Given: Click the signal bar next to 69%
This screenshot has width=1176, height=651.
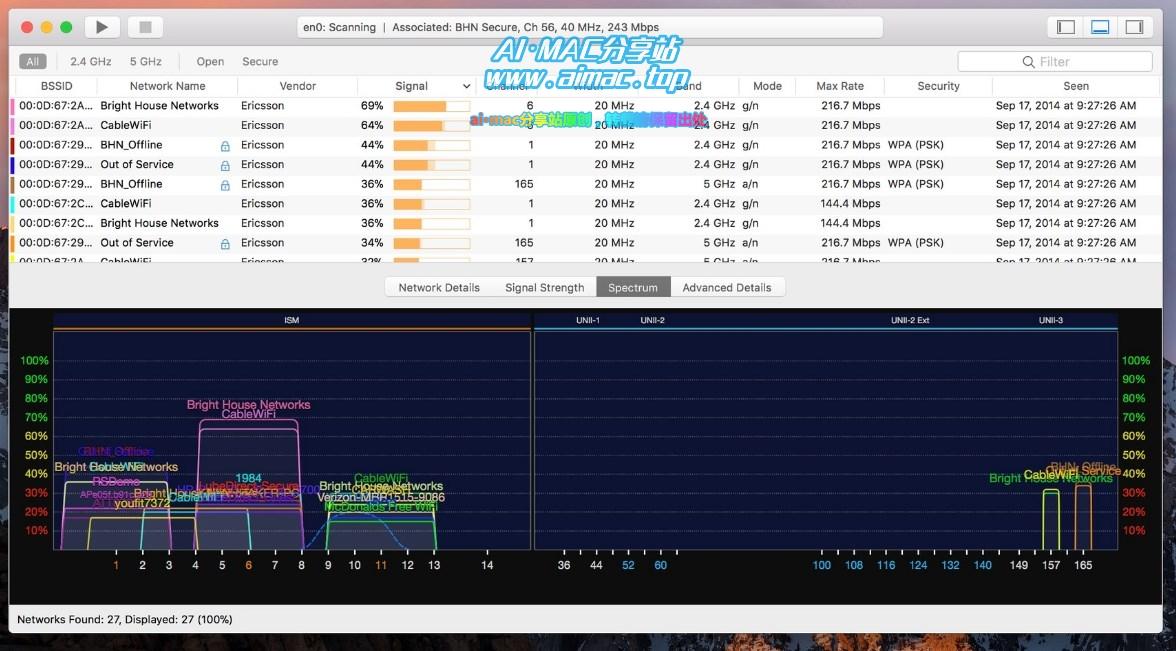Looking at the screenshot, I should coord(432,106).
